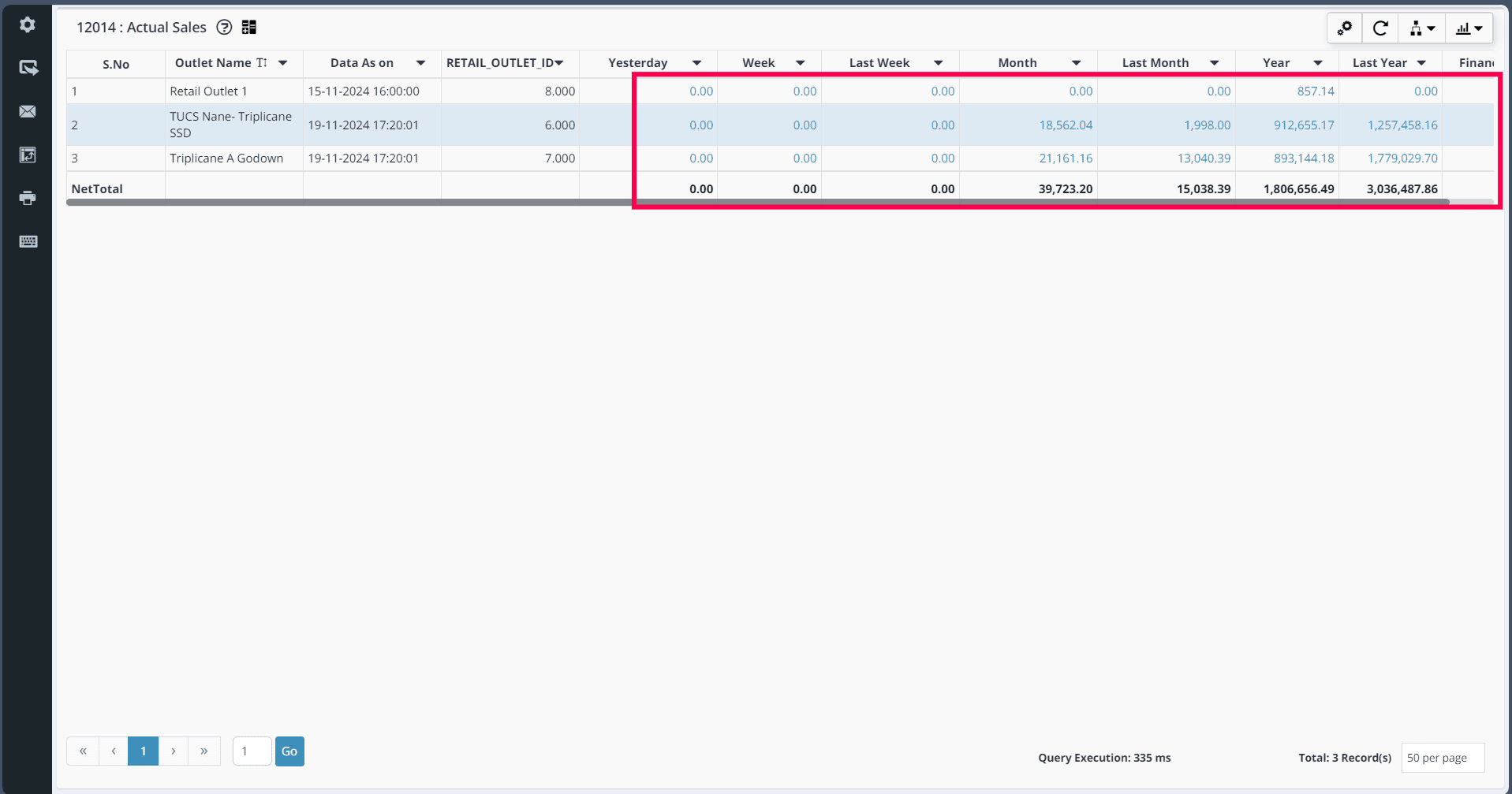Click the 12014 : Actual Sales title
This screenshot has width=1512, height=794.
click(x=141, y=28)
